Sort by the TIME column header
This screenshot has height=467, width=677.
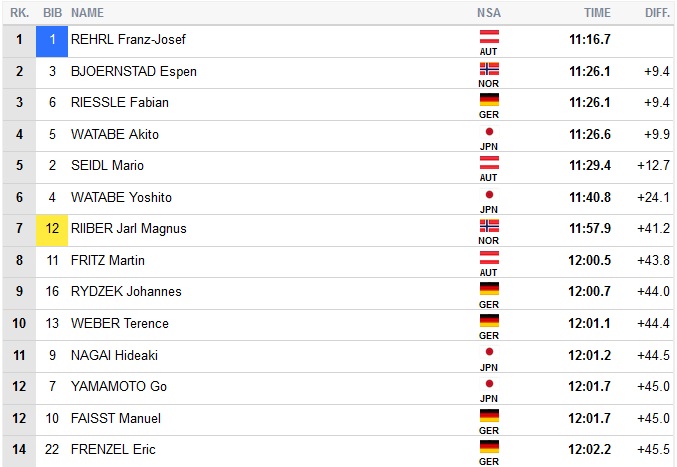point(597,13)
